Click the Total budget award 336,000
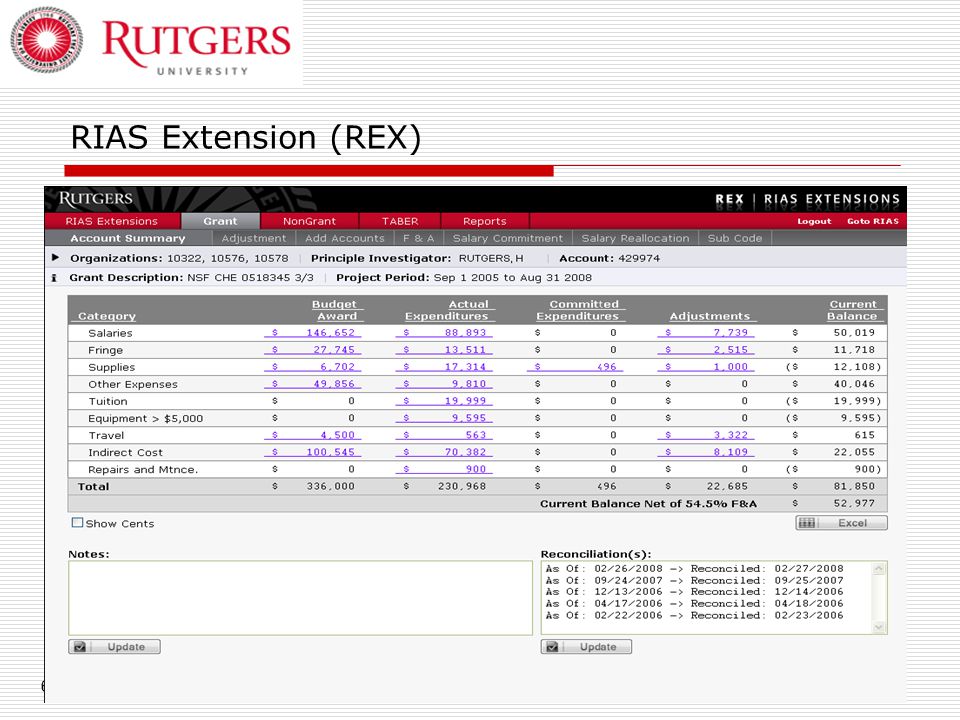The image size is (960, 720). point(331,487)
